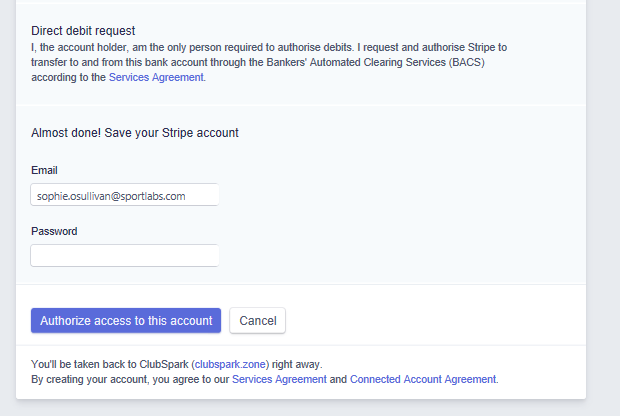Click 'You'll be taken back to ClubSpark' text
The height and width of the screenshot is (416, 620).
[x=110, y=364]
